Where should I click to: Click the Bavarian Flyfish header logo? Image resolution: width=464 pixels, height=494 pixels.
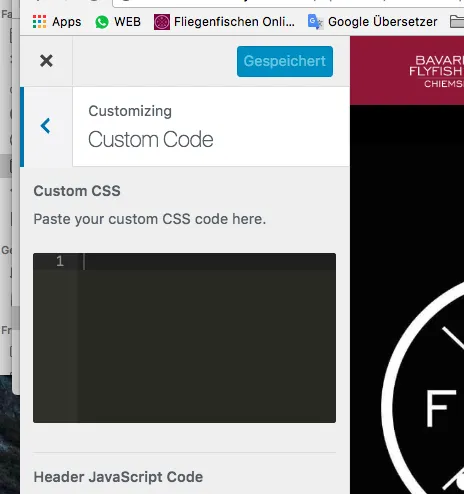[x=436, y=71]
